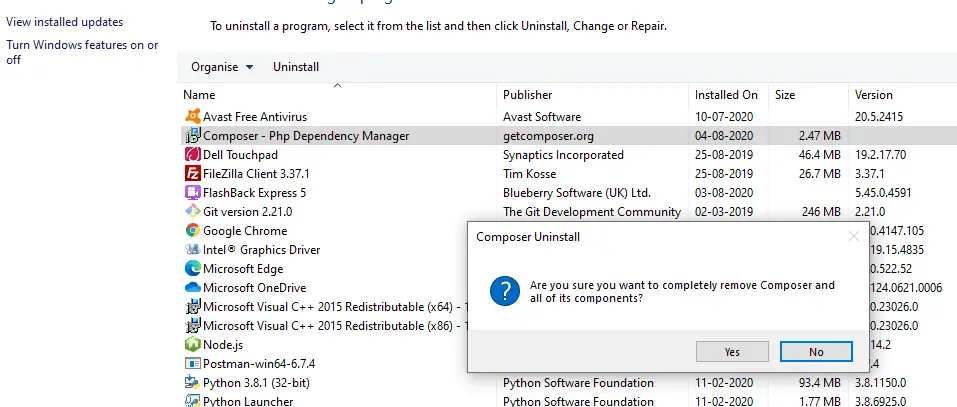The image size is (957, 407).
Task: Open Turn Windows features on or off
Action: [x=82, y=52]
